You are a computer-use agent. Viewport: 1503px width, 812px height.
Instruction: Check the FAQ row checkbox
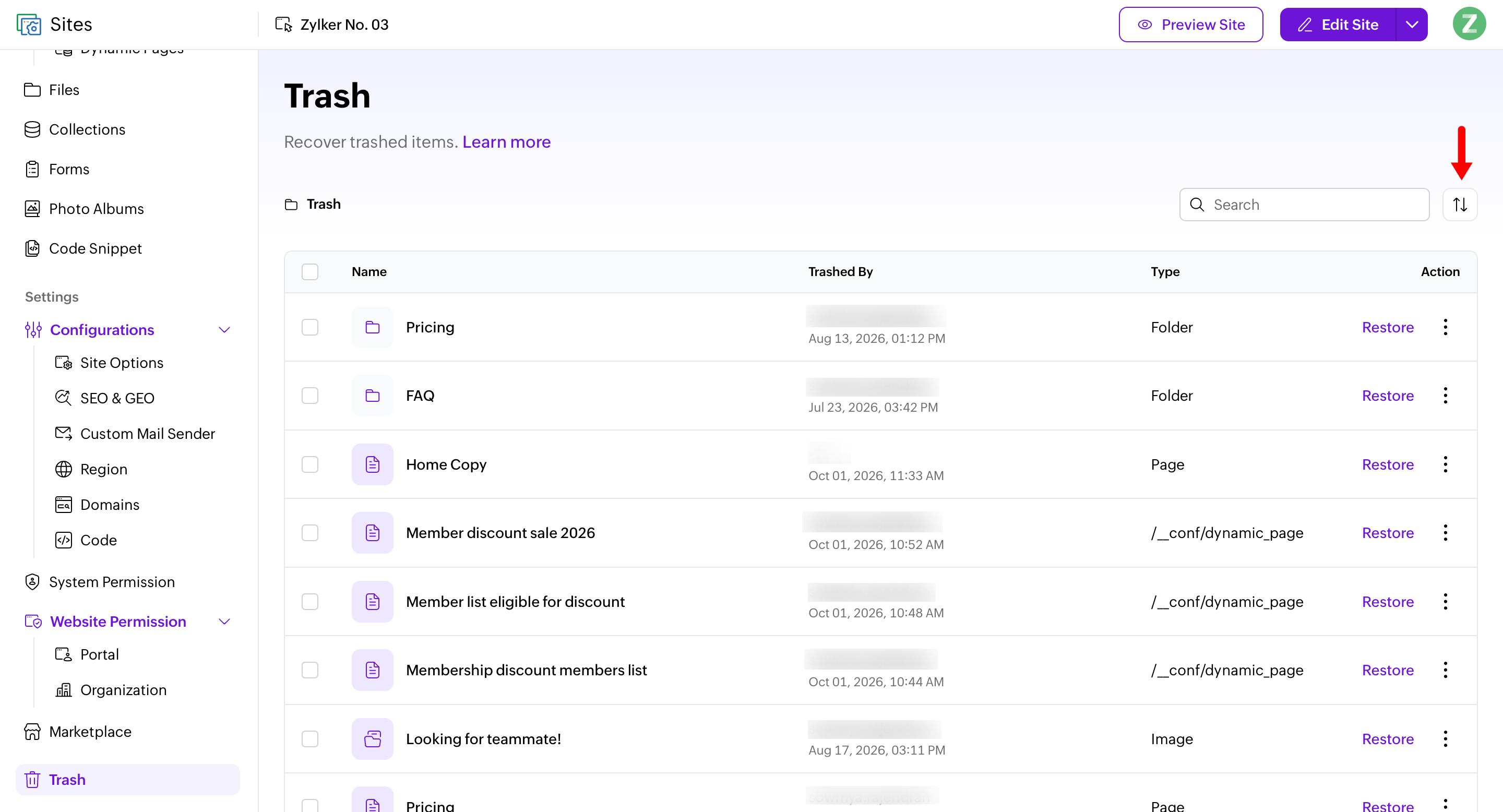310,396
